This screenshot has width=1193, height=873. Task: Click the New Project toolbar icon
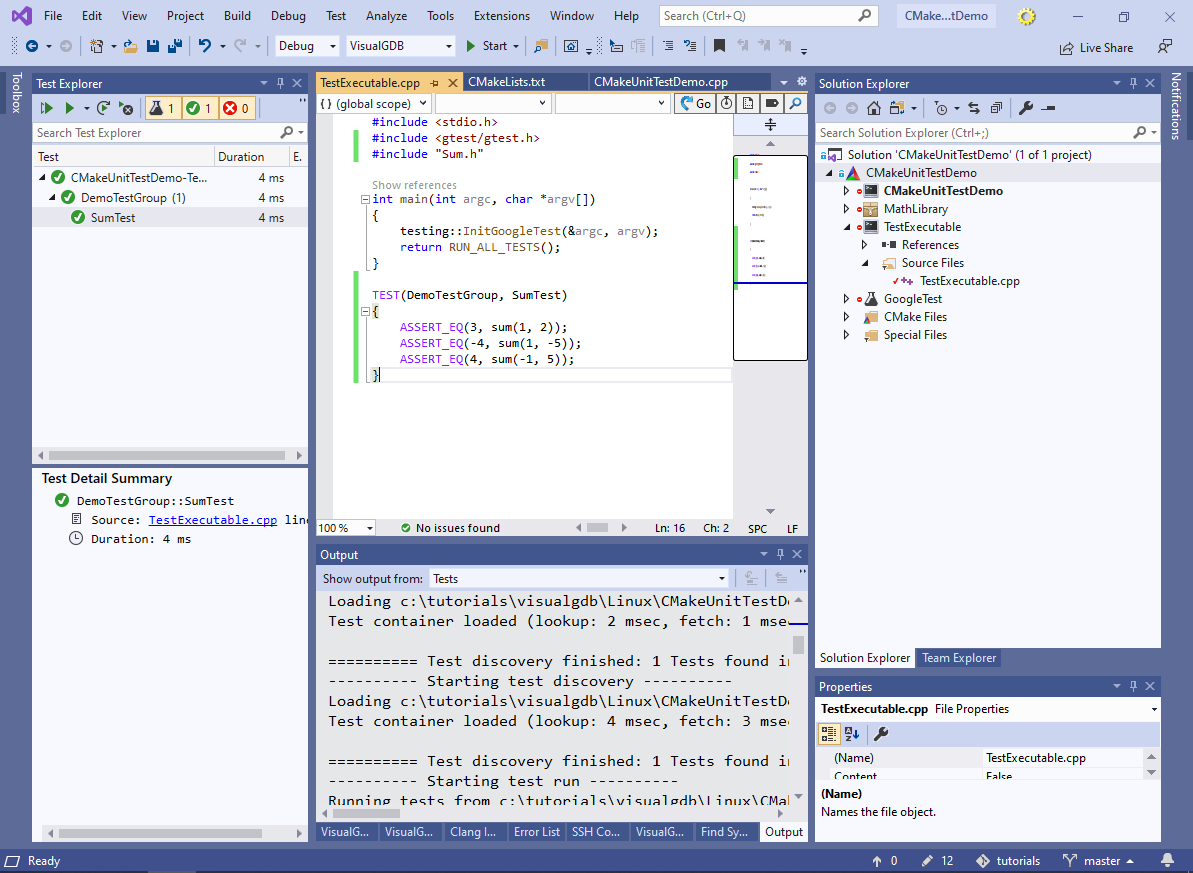point(97,46)
